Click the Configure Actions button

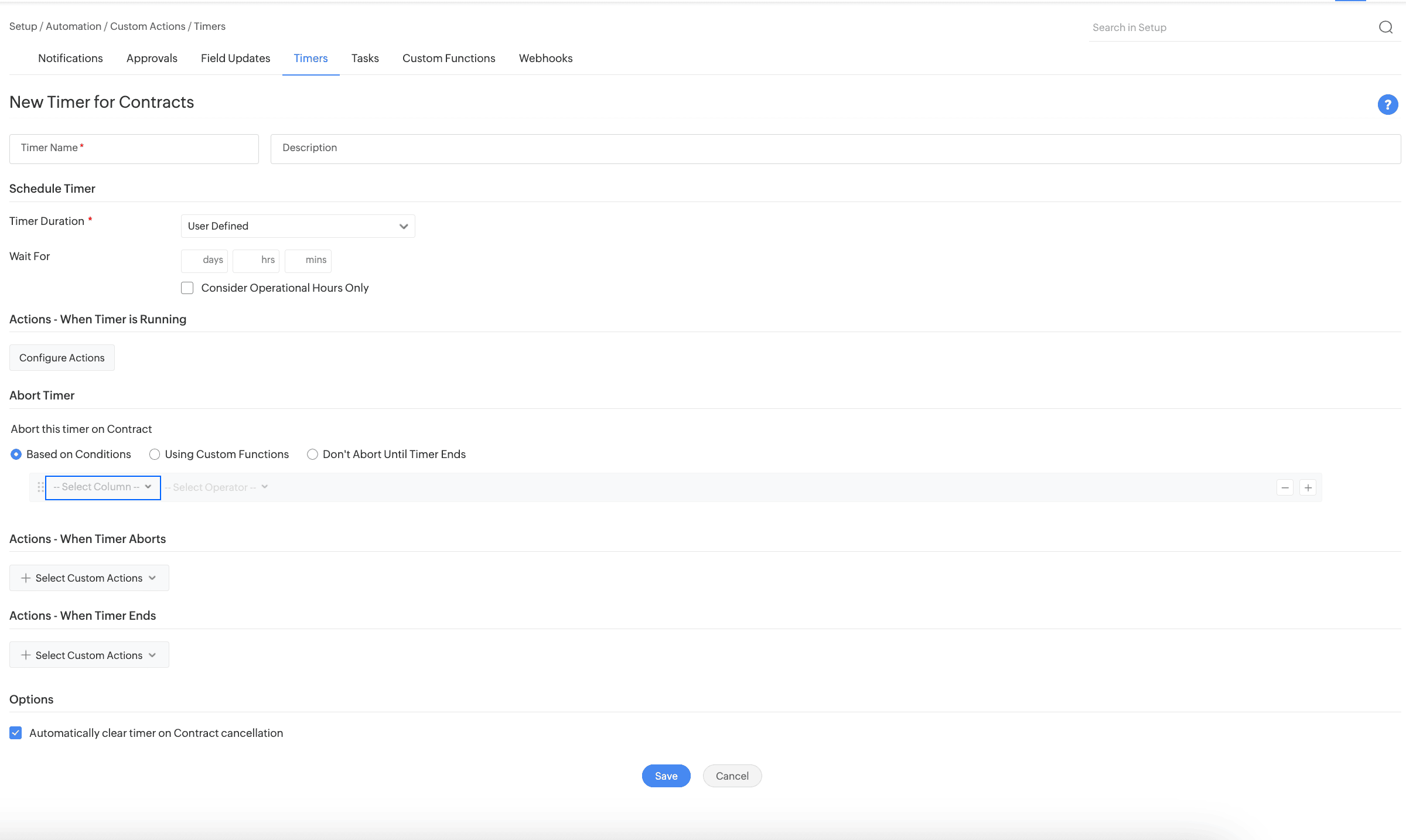click(x=62, y=358)
